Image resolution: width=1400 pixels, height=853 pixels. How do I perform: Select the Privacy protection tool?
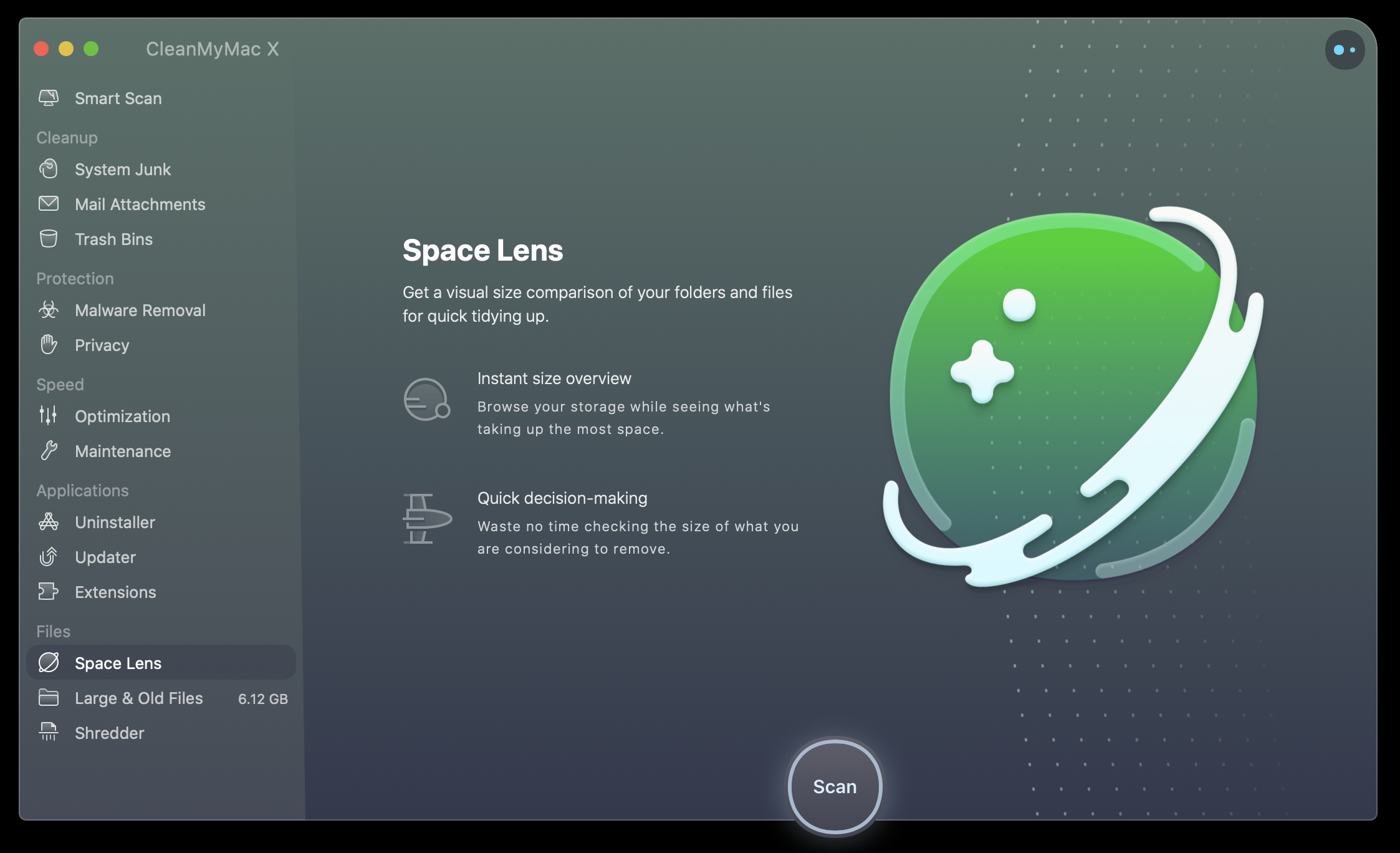[x=102, y=344]
